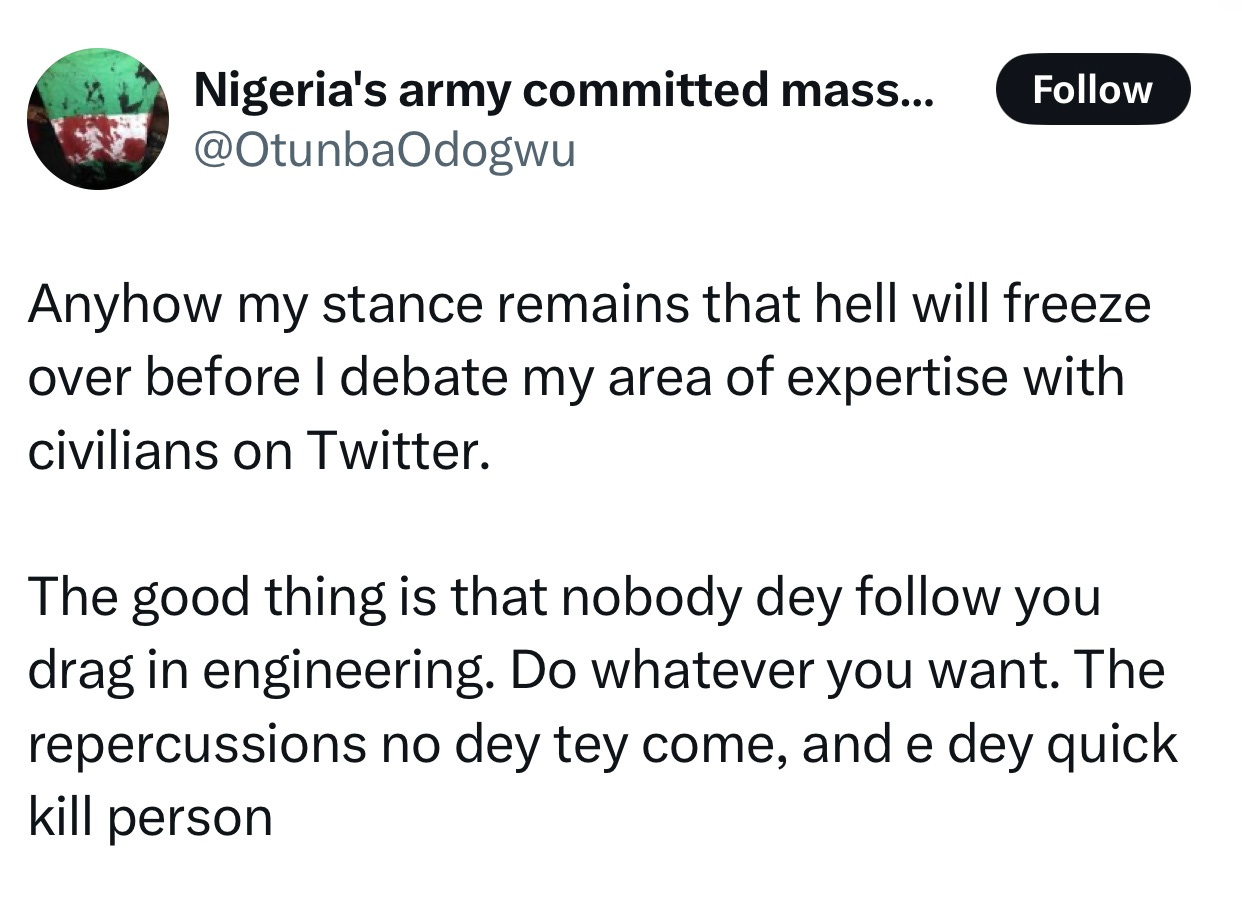Open the OtunbaOdogwu profile picture

pos(98,119)
